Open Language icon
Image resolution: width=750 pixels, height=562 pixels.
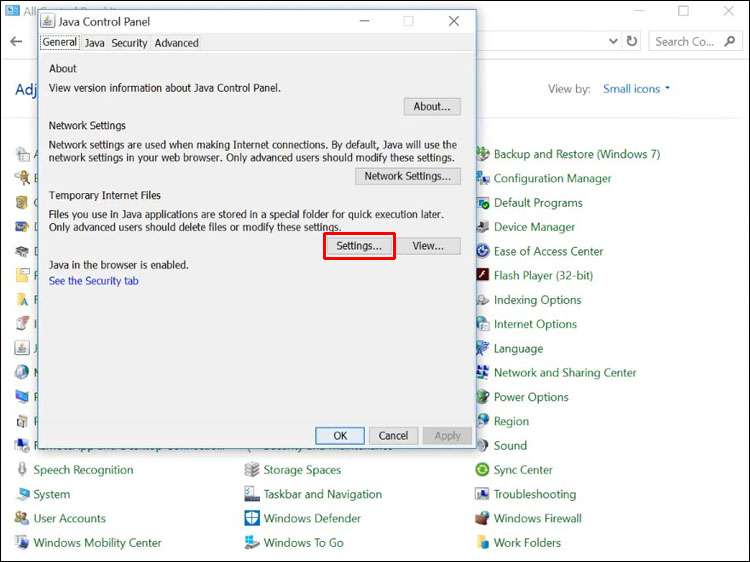coord(483,348)
